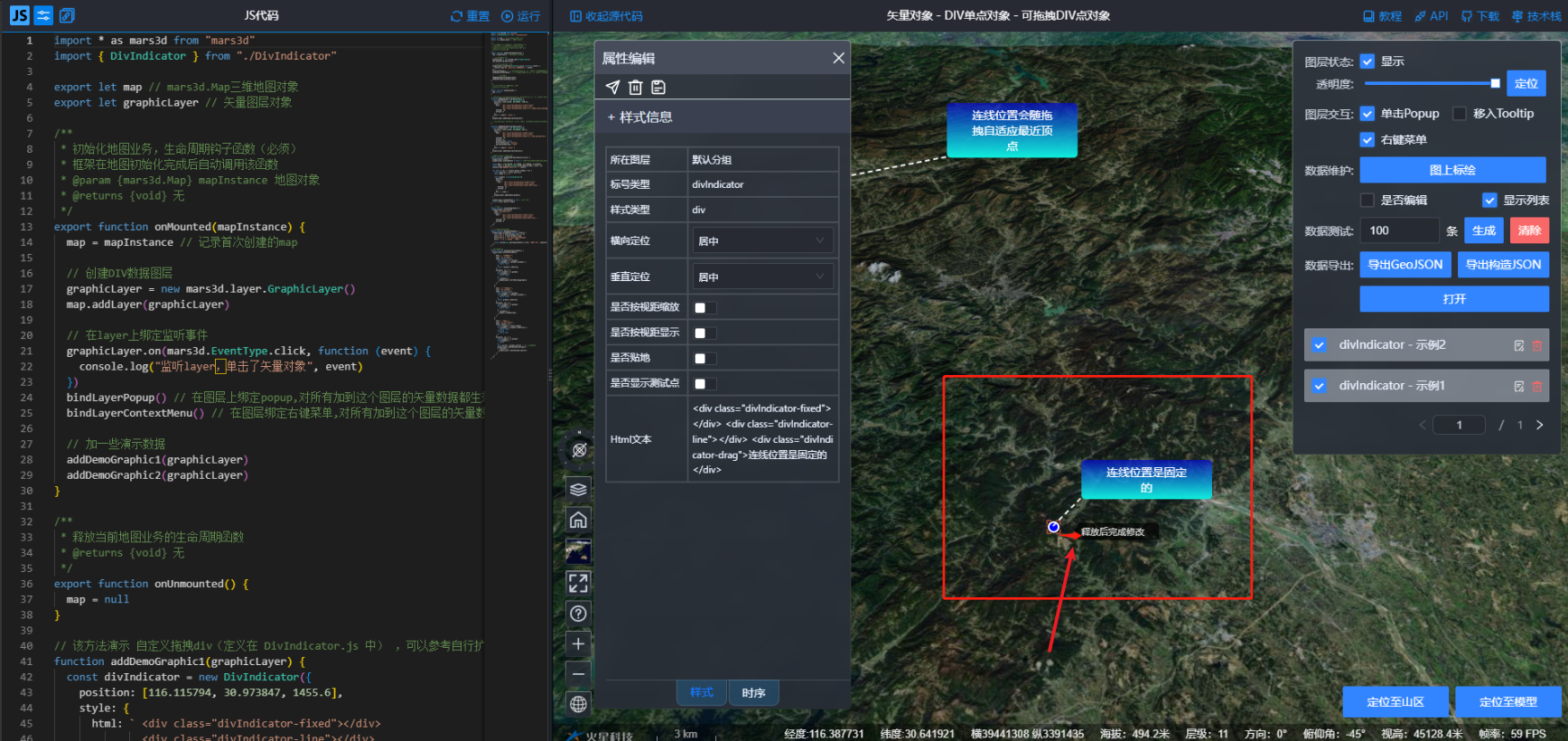Go to next page in list pagination
The height and width of the screenshot is (741, 1568).
(x=1540, y=425)
